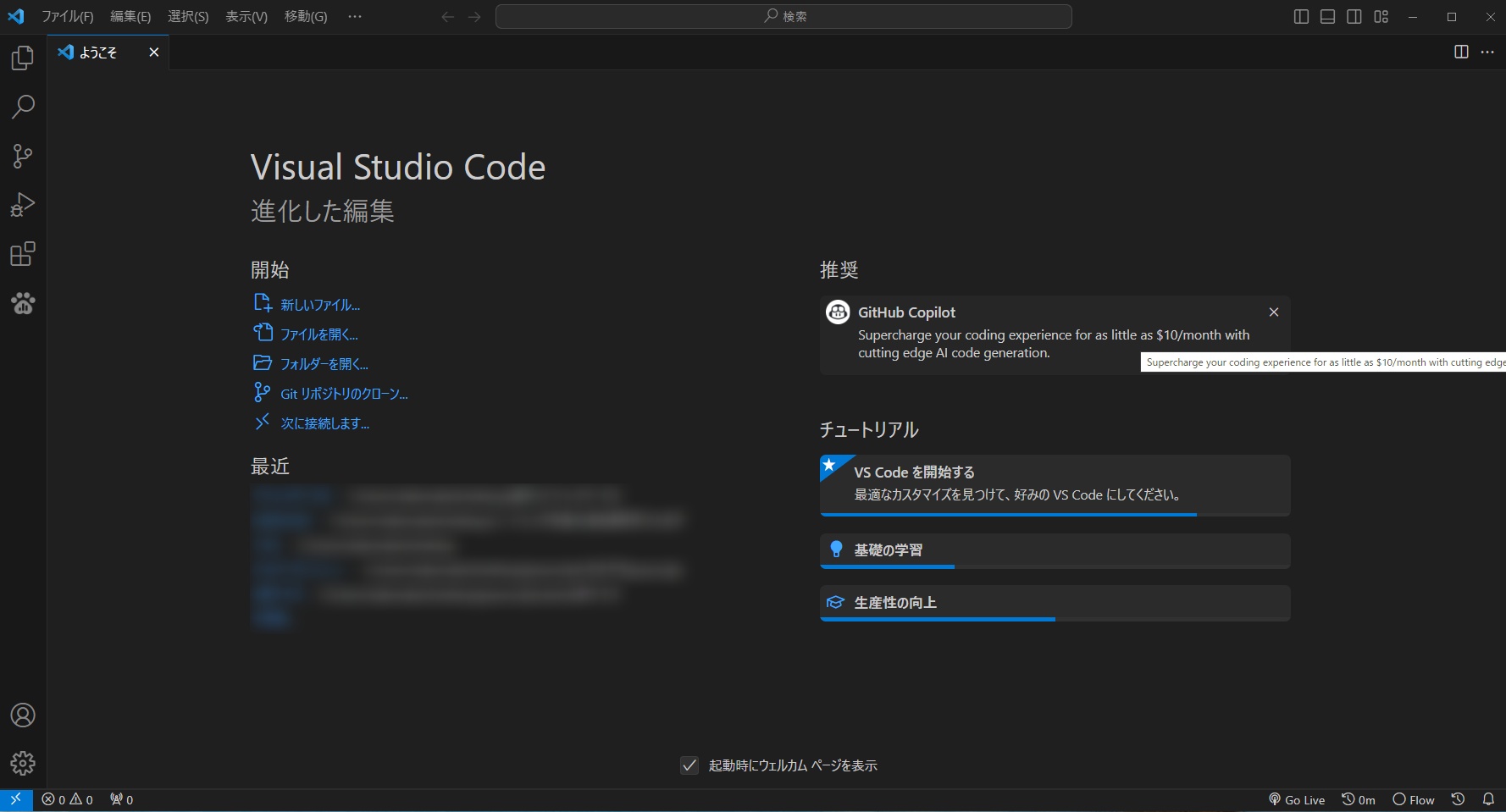Click the 新しいファイル... link
The width and height of the screenshot is (1506, 812).
point(320,305)
